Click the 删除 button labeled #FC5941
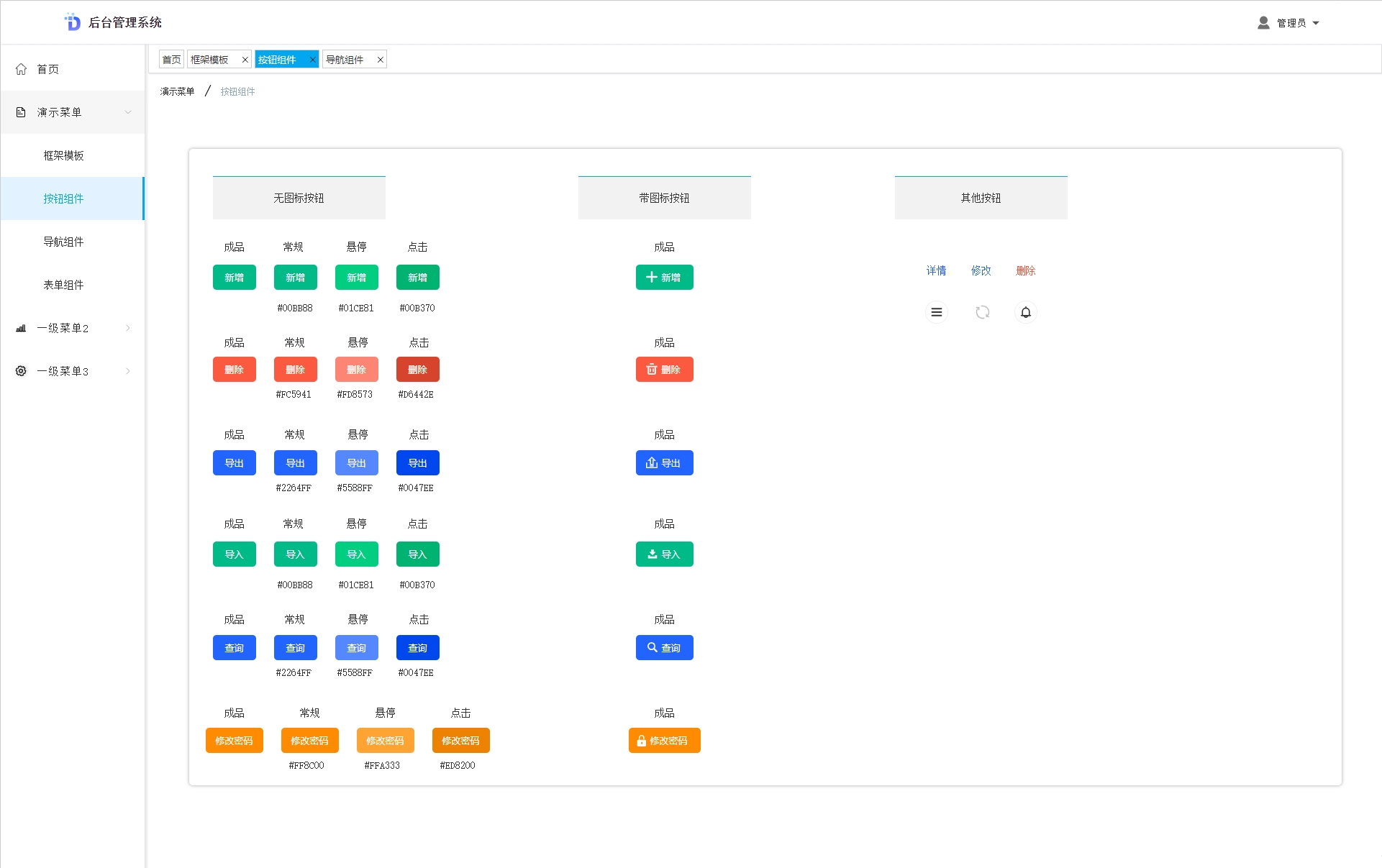 coord(296,370)
